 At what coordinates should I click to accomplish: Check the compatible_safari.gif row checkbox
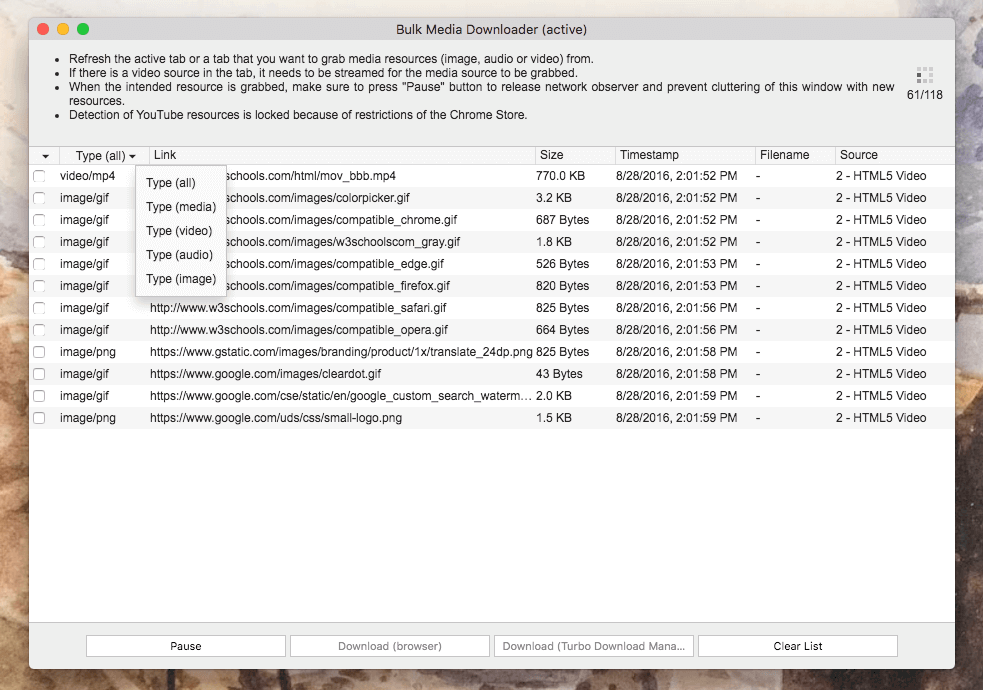[39, 308]
